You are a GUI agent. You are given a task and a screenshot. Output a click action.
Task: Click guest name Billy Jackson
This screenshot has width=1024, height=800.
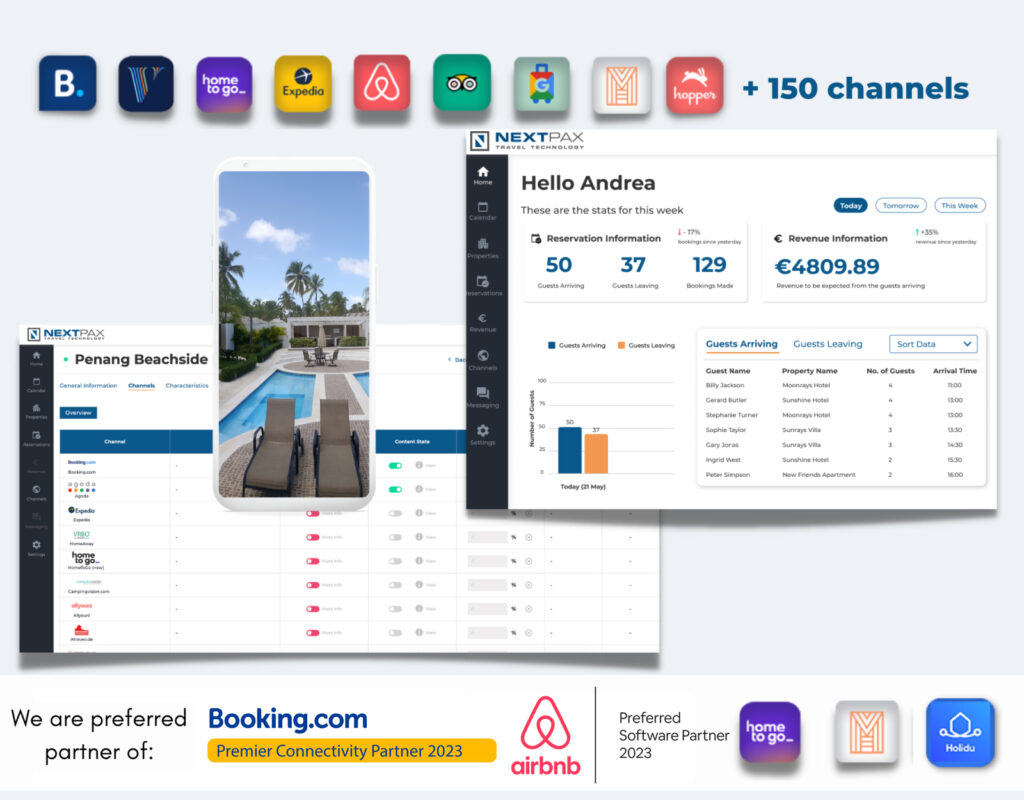point(725,385)
